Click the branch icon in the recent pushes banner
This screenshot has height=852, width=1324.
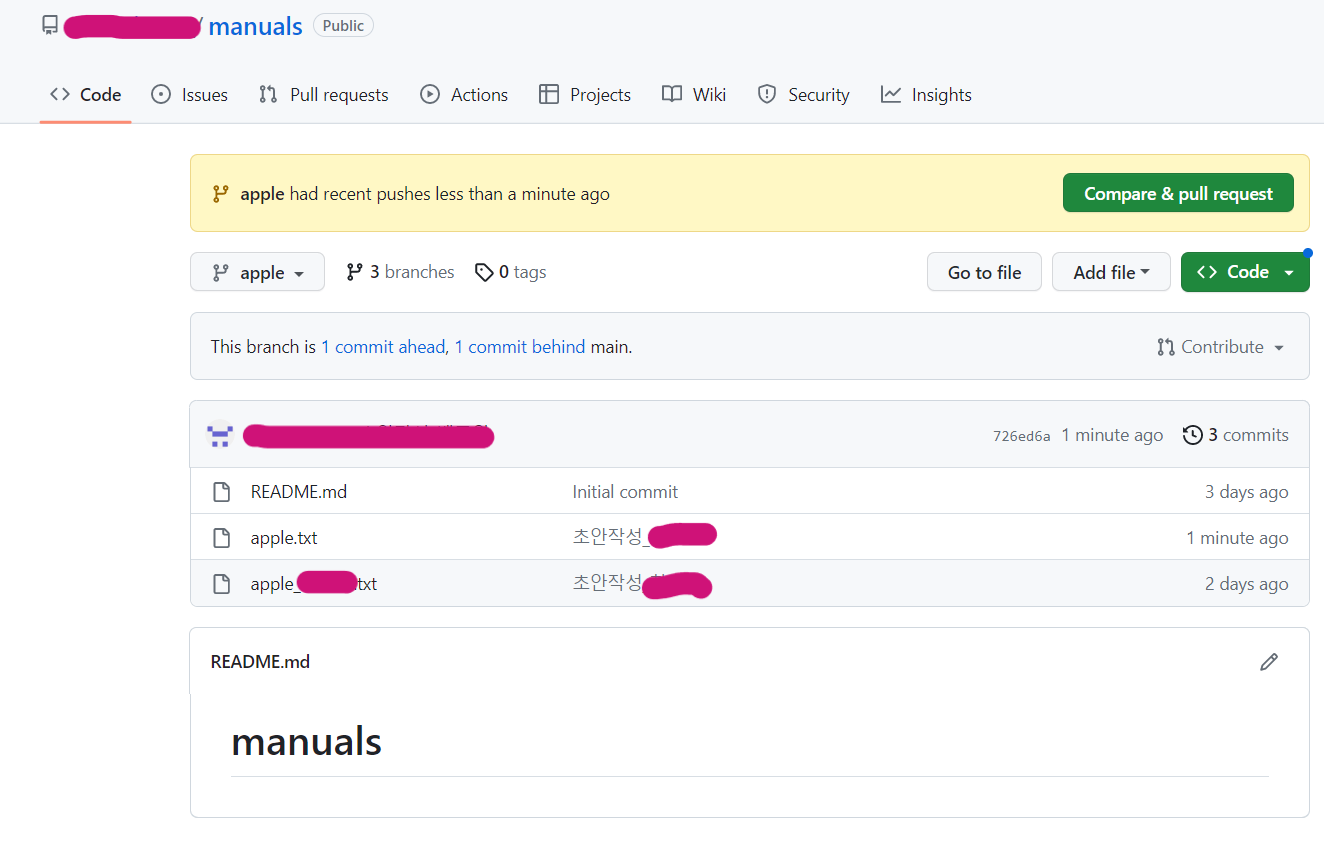tap(220, 194)
